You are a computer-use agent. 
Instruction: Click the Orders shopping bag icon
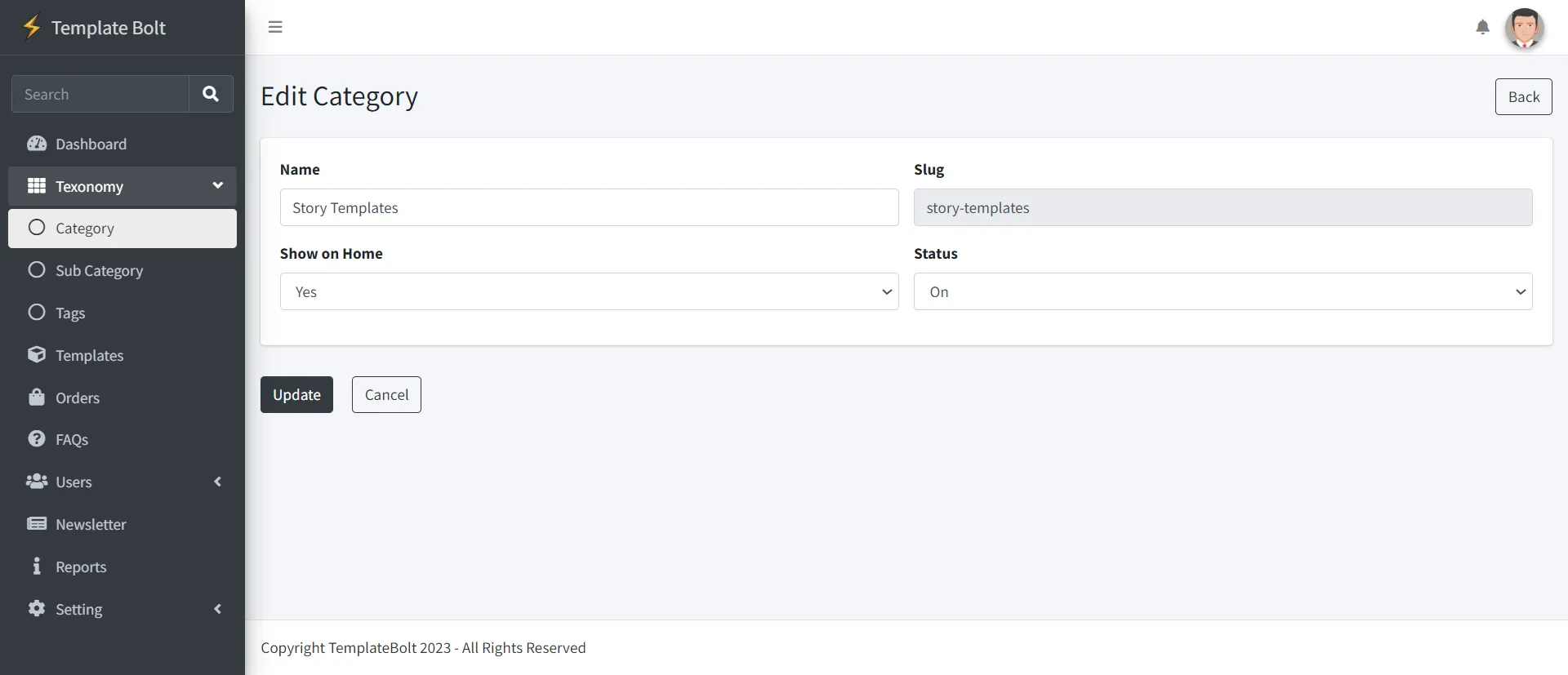click(x=36, y=397)
